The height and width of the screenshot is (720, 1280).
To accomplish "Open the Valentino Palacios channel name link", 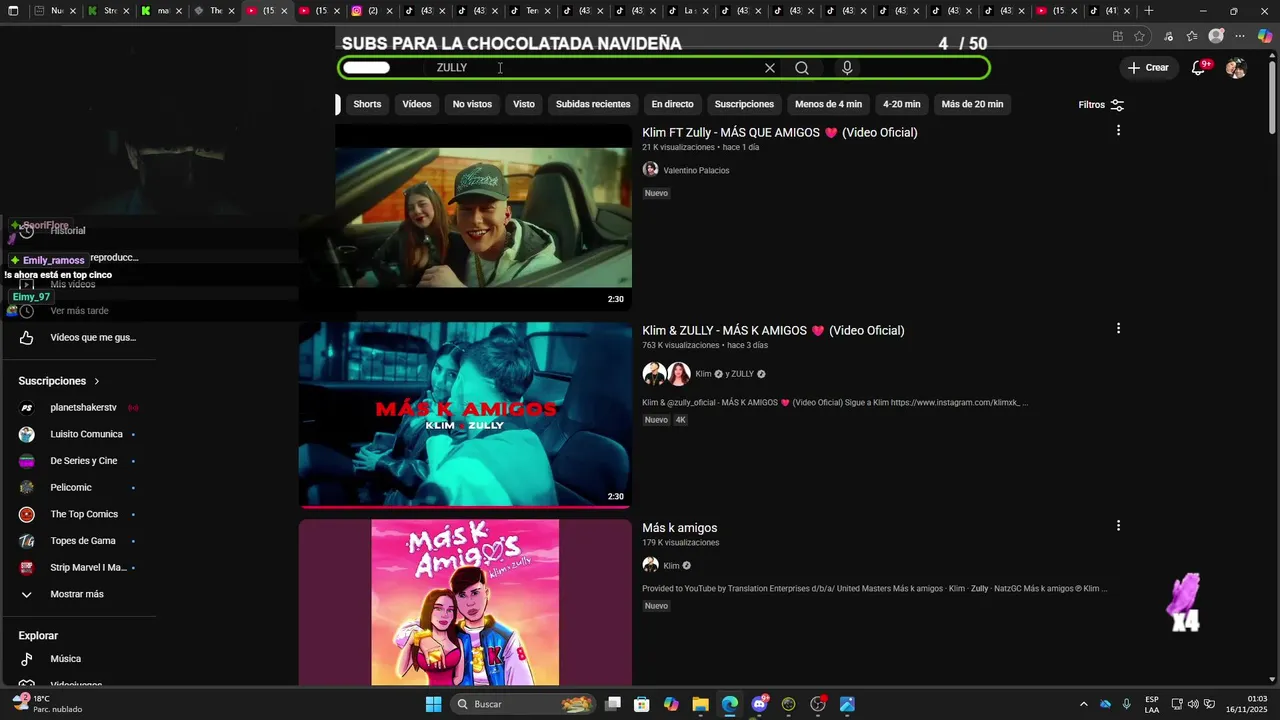I will coord(696,171).
